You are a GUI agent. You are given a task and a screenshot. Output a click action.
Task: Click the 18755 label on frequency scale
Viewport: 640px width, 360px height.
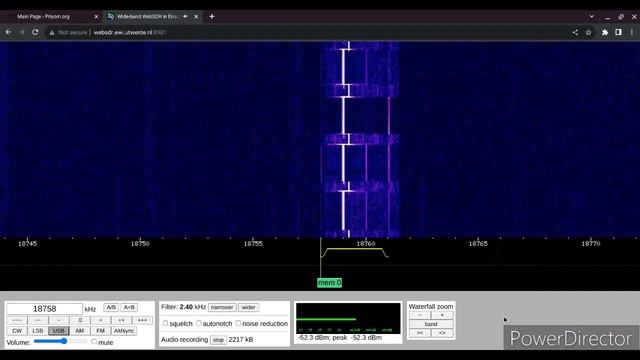pos(253,244)
